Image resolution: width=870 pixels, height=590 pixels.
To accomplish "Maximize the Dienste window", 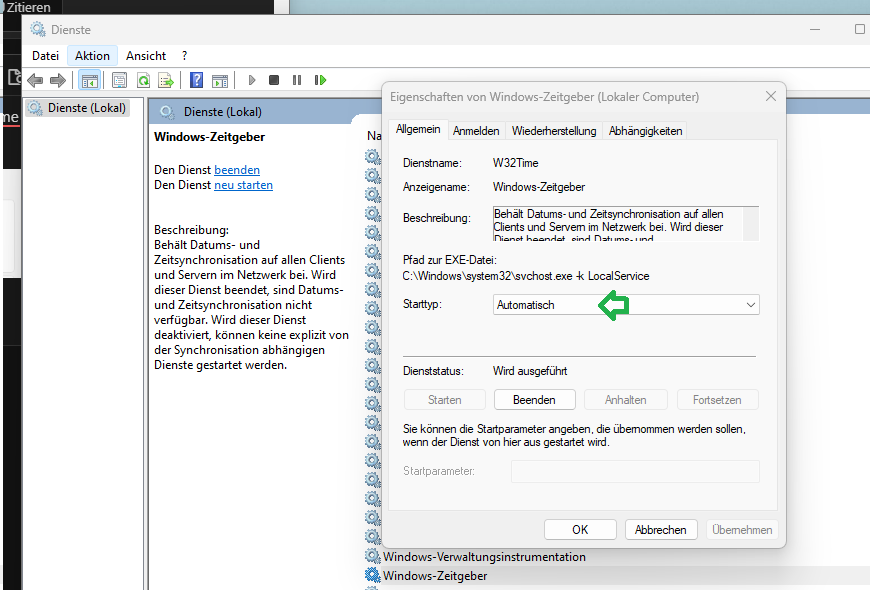I will tap(859, 29).
